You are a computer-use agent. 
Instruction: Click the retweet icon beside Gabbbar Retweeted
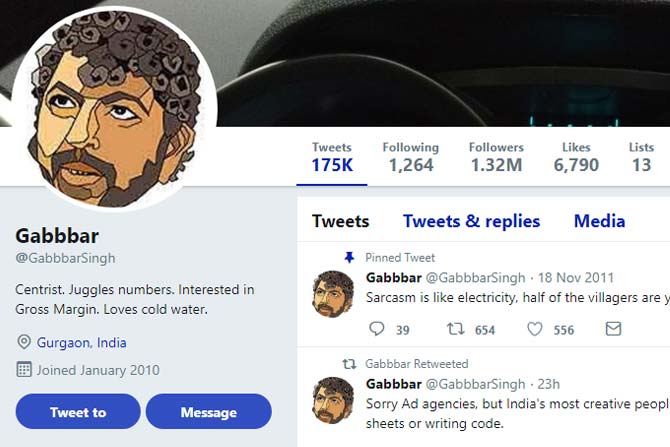(x=349, y=364)
